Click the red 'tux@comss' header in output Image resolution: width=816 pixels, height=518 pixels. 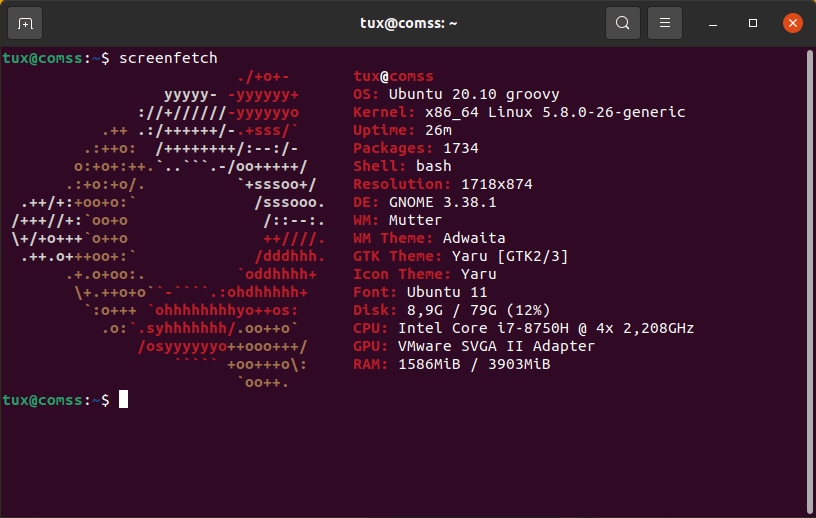(x=393, y=77)
